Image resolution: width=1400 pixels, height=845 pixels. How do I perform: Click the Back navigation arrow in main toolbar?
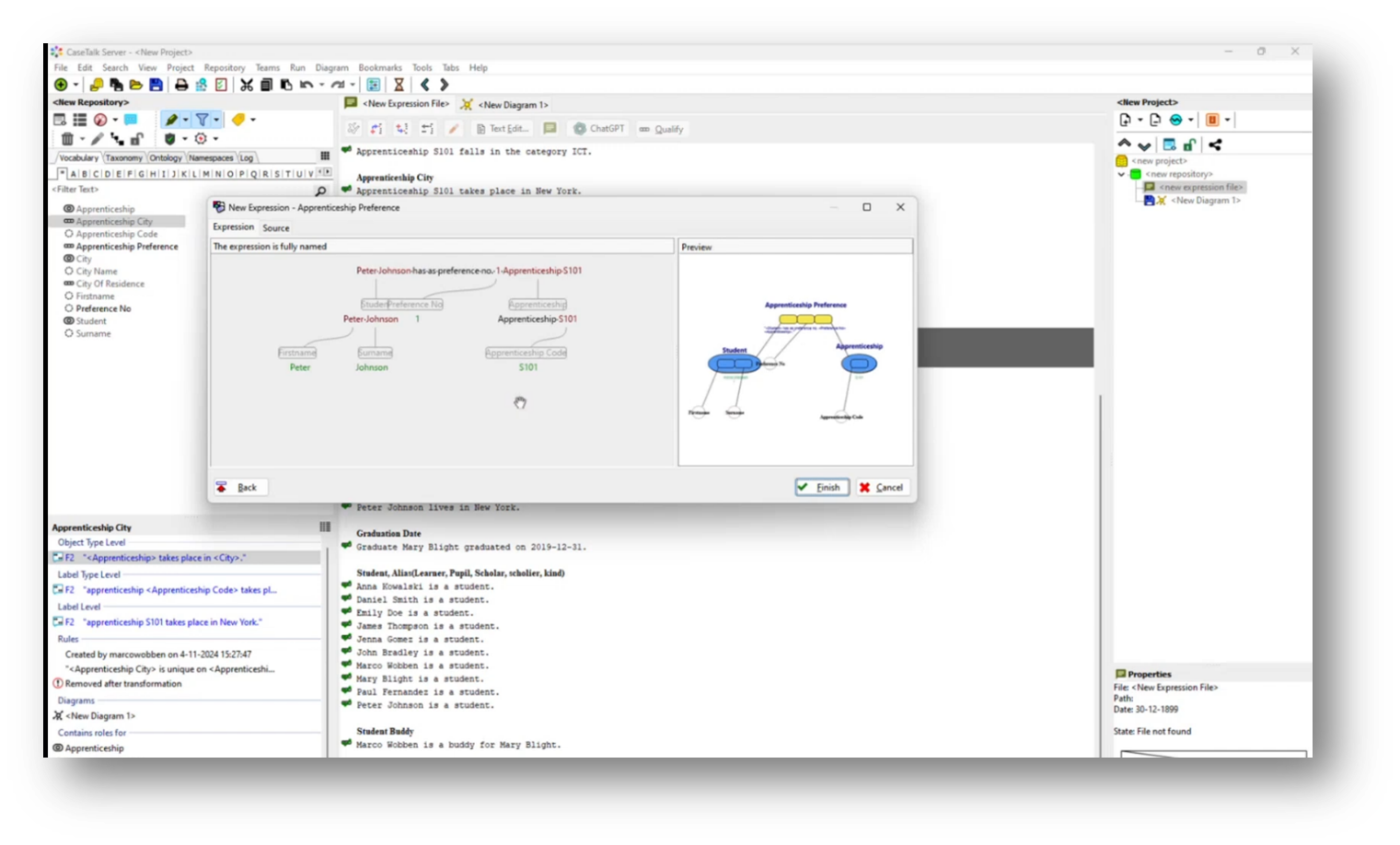(424, 85)
